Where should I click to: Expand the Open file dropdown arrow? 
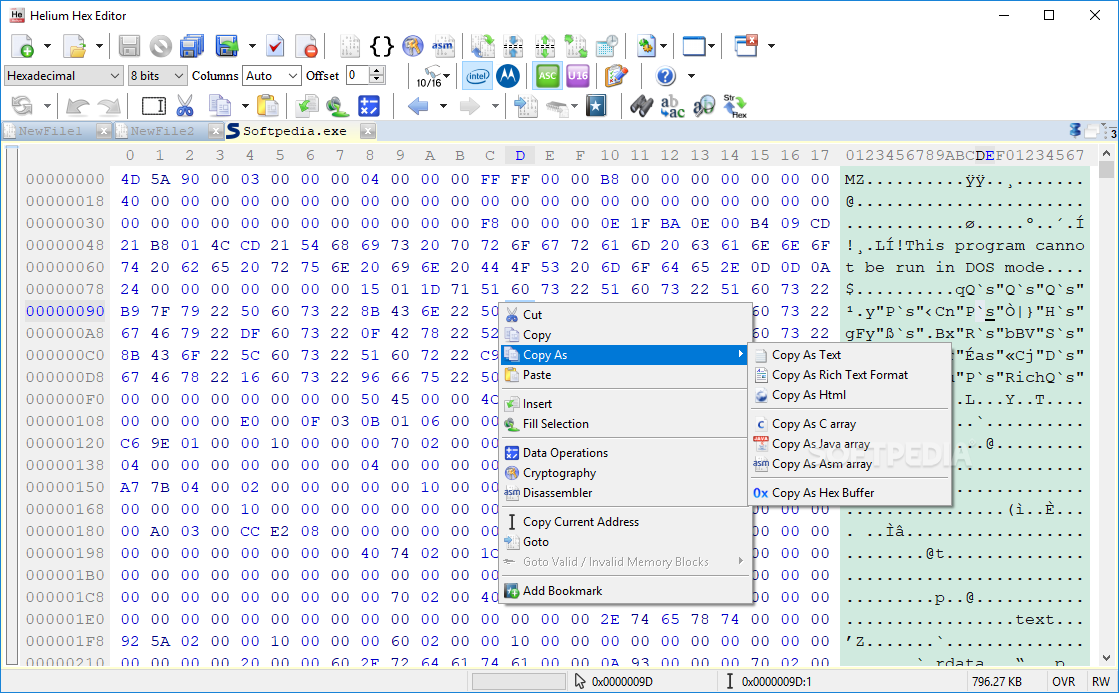[98, 46]
